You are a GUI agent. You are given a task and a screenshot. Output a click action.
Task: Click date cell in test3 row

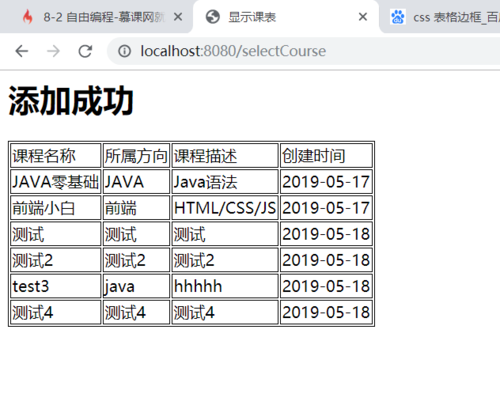[326, 286]
